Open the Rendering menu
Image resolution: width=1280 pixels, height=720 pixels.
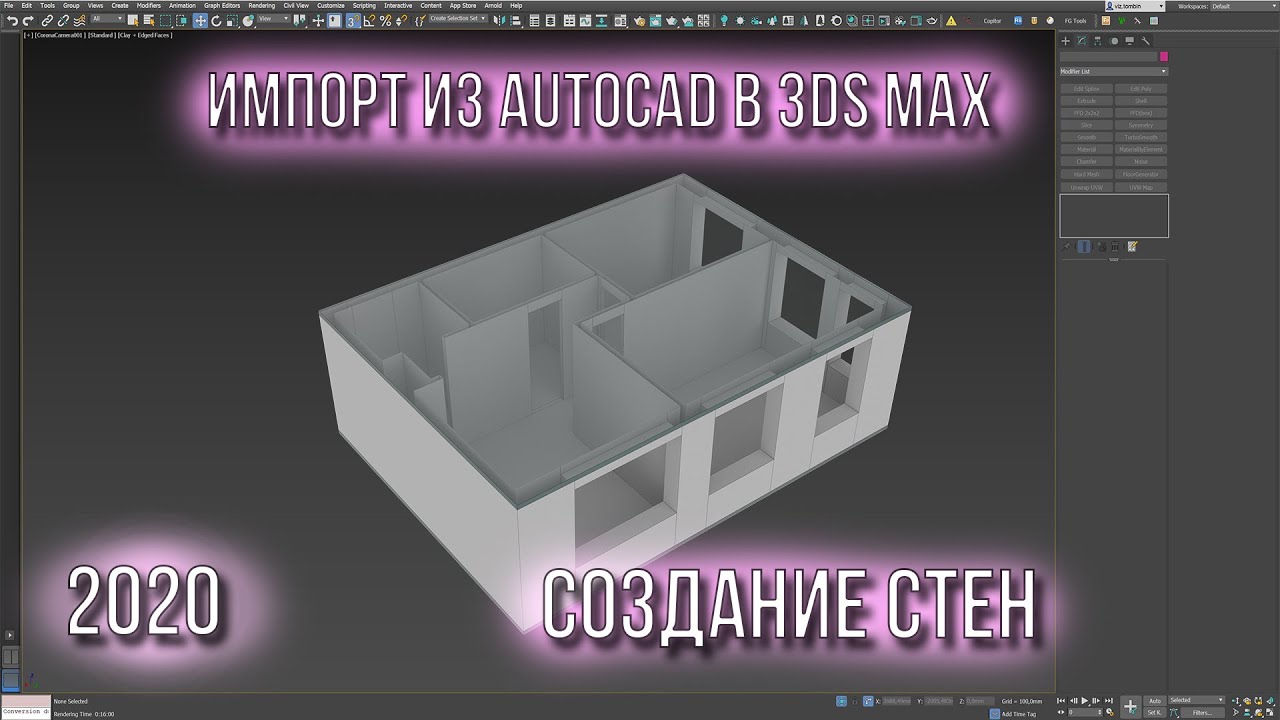click(x=262, y=6)
